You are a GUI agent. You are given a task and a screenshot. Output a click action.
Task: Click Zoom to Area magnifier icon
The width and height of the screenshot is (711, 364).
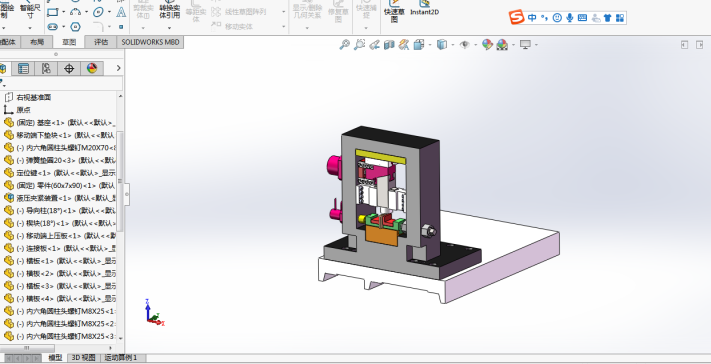(x=360, y=44)
